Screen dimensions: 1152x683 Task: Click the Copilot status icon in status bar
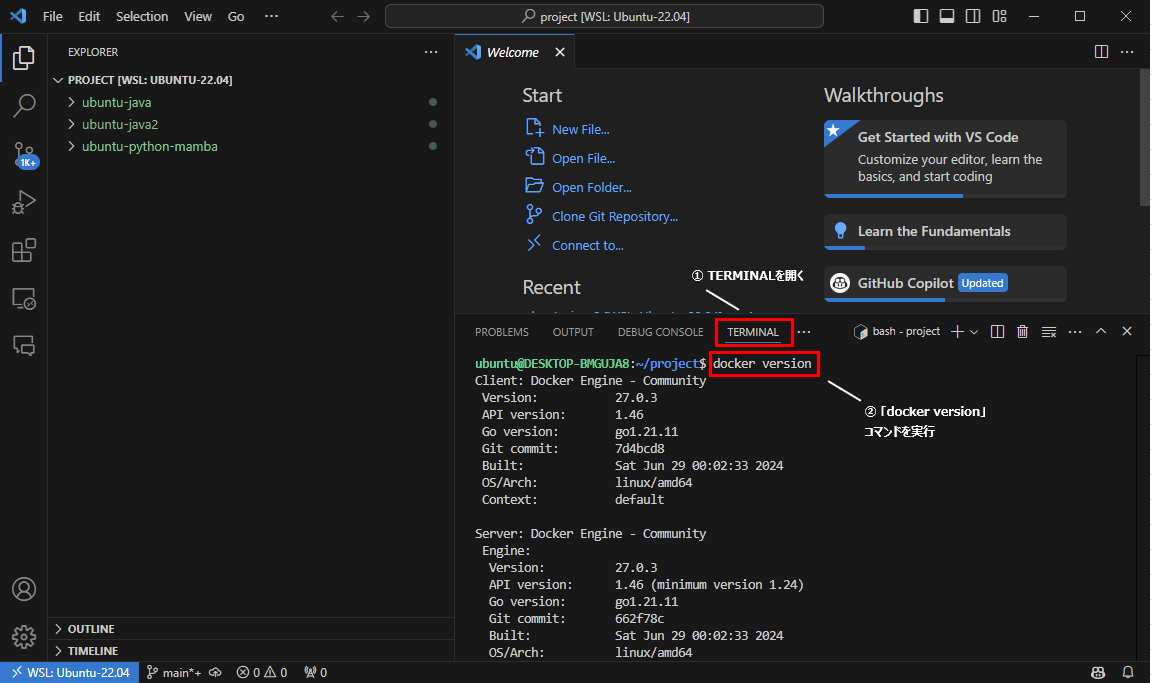coord(1098,672)
